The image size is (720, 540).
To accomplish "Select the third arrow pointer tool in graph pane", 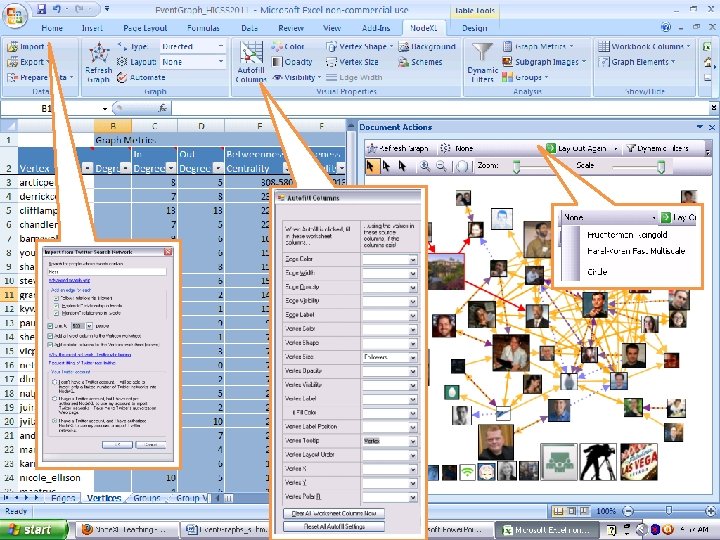I will tap(402, 166).
